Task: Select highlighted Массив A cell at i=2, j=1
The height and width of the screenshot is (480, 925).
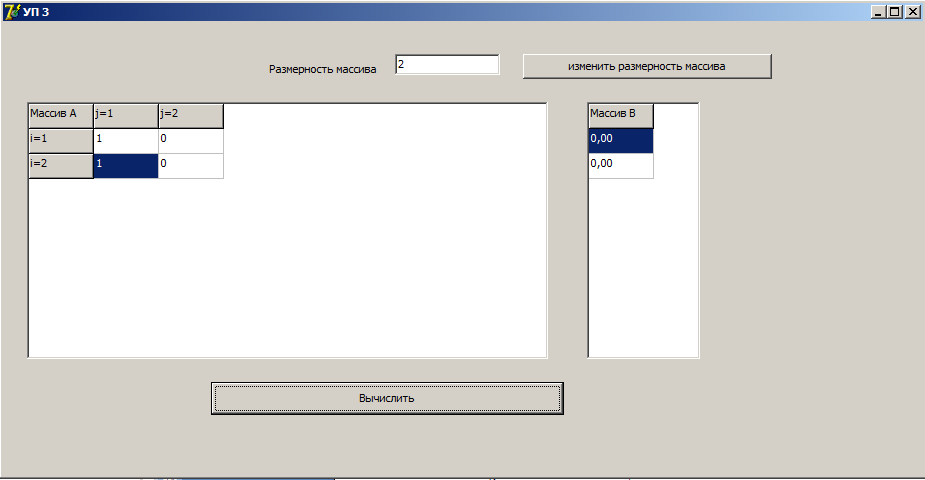Action: click(x=126, y=166)
